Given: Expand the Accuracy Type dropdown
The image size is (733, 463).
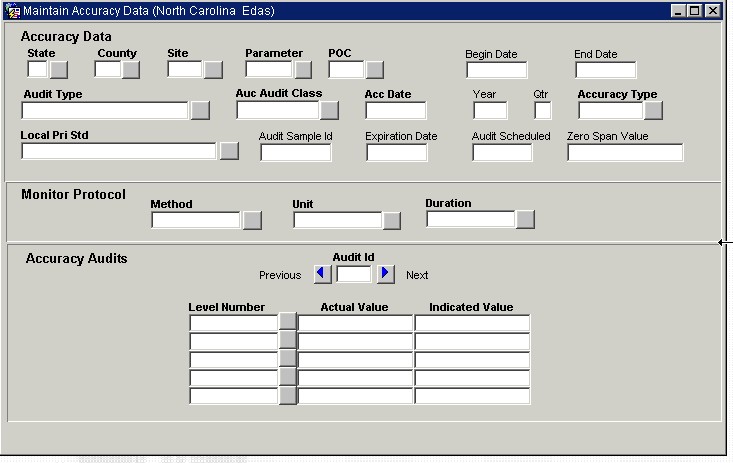Looking at the screenshot, I should (x=653, y=111).
